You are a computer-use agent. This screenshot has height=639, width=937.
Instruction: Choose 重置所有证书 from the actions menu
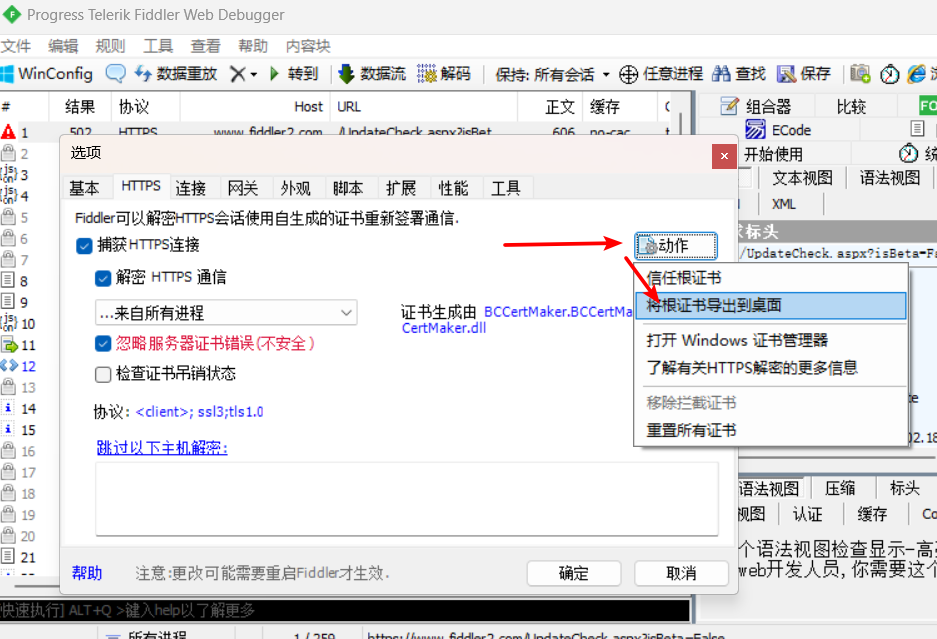[770, 430]
